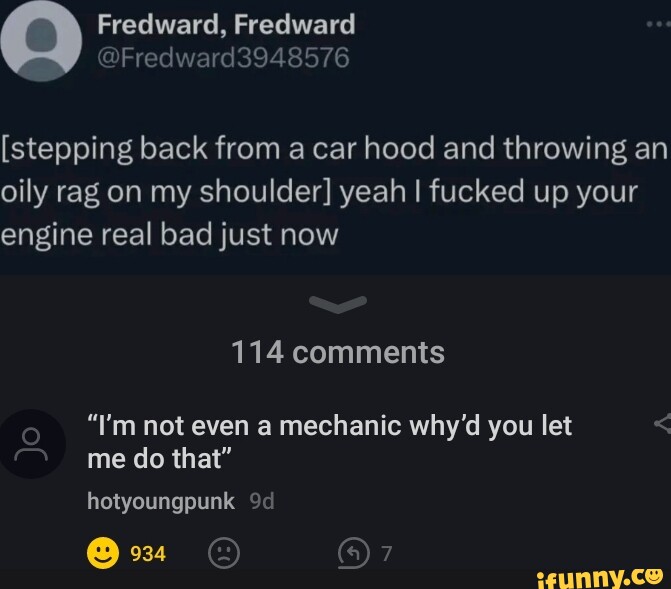Open the @Fredward3948576 handle link
671x589 pixels.
coord(223,58)
